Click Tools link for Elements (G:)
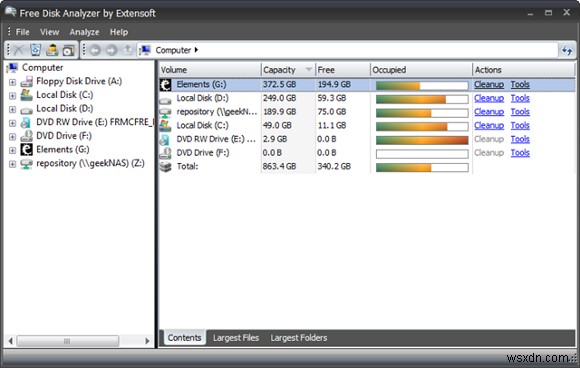 520,84
